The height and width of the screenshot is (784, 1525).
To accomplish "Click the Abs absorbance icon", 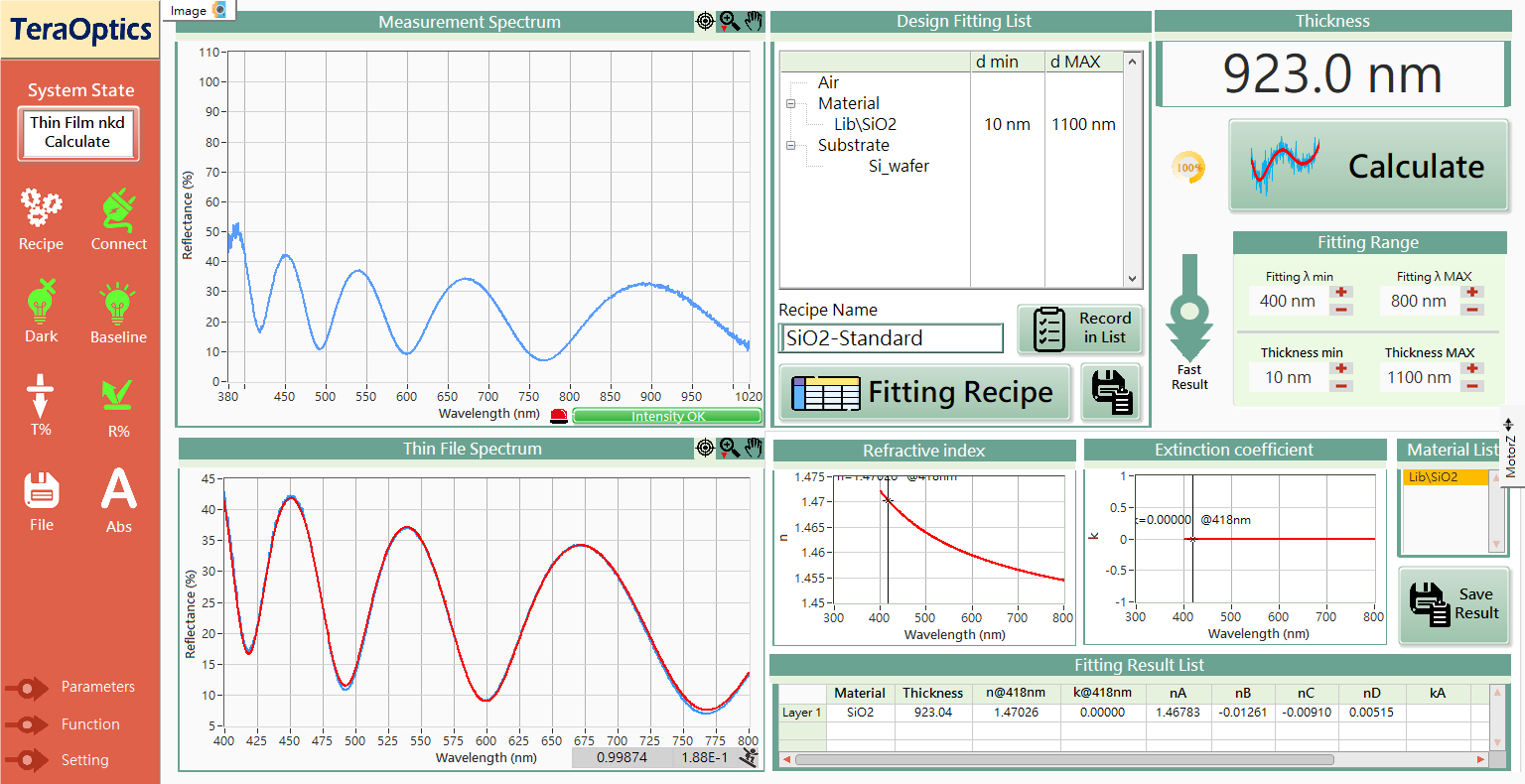I will [118, 489].
